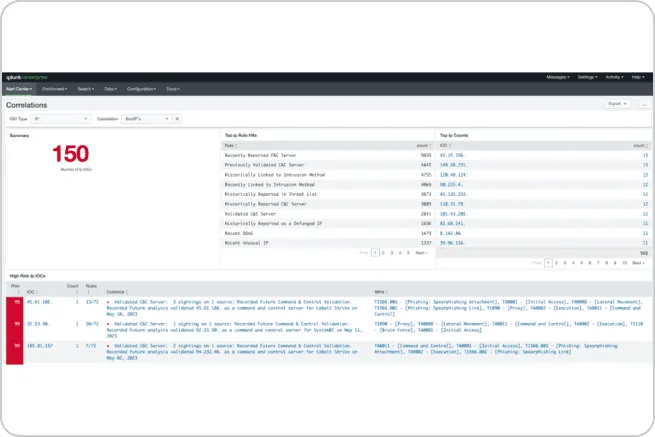Go to page 2 of Rule Hits
This screenshot has height=437, width=655.
tap(383, 253)
